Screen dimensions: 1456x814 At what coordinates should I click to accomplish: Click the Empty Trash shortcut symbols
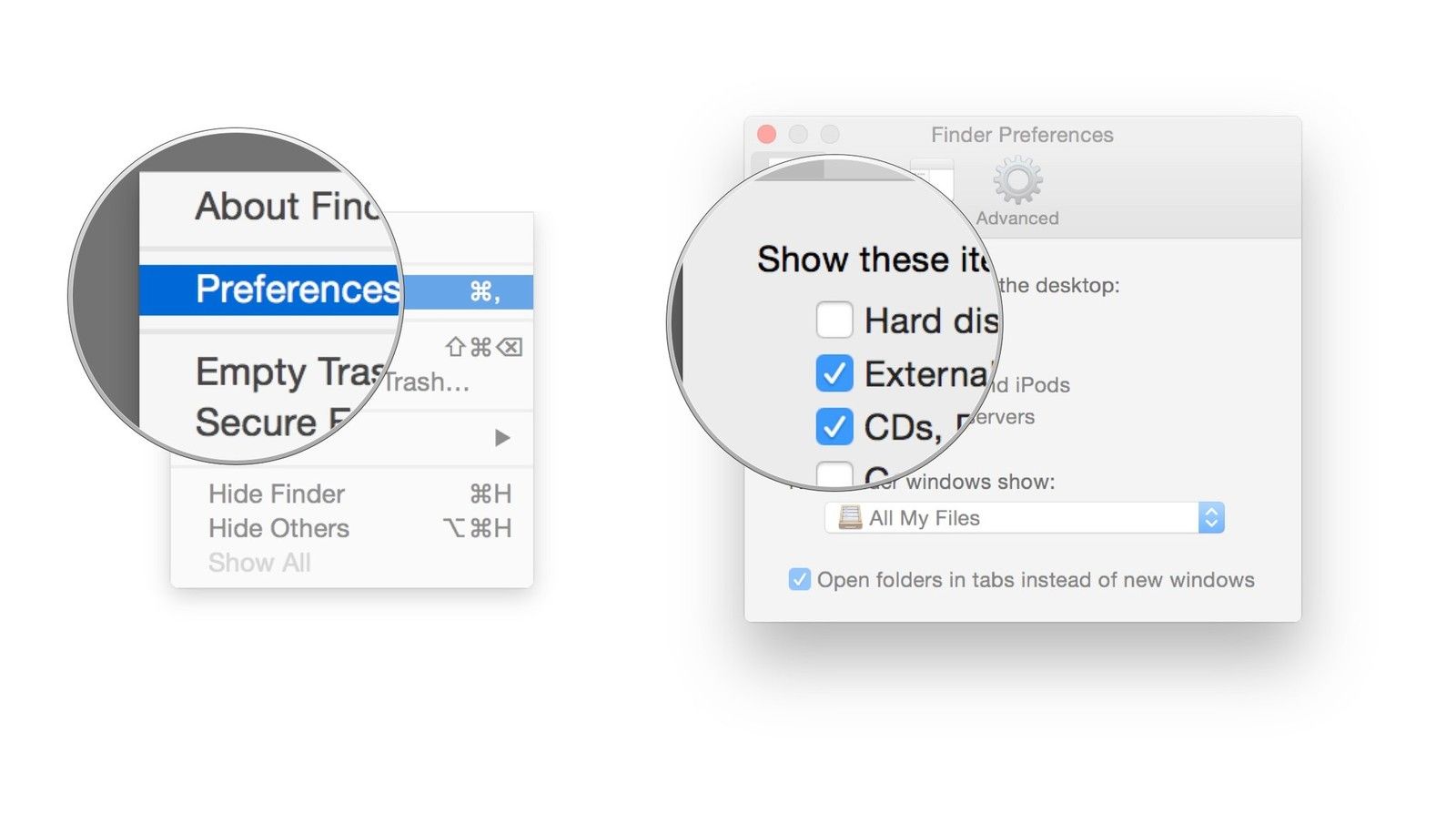point(483,347)
